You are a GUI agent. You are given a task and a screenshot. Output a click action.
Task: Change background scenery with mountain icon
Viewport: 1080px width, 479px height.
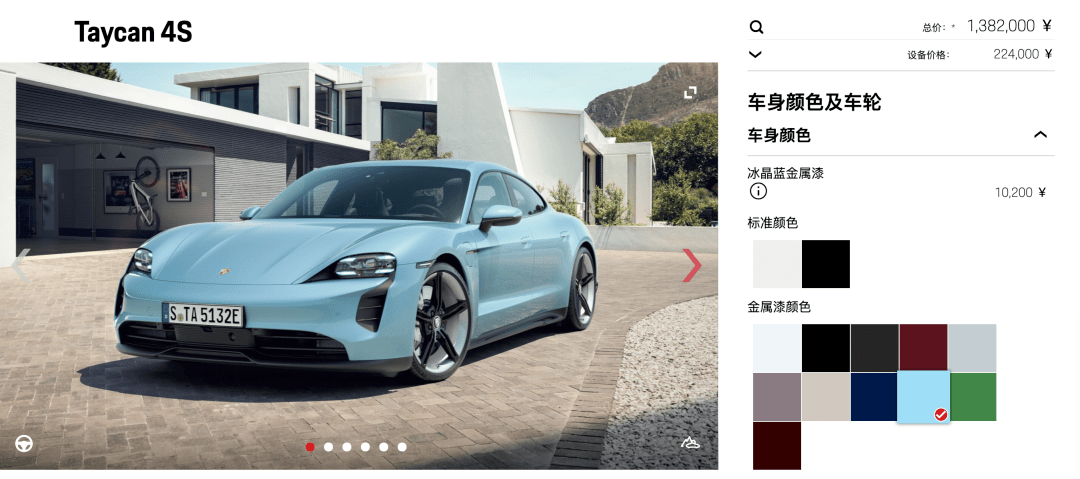coord(690,442)
